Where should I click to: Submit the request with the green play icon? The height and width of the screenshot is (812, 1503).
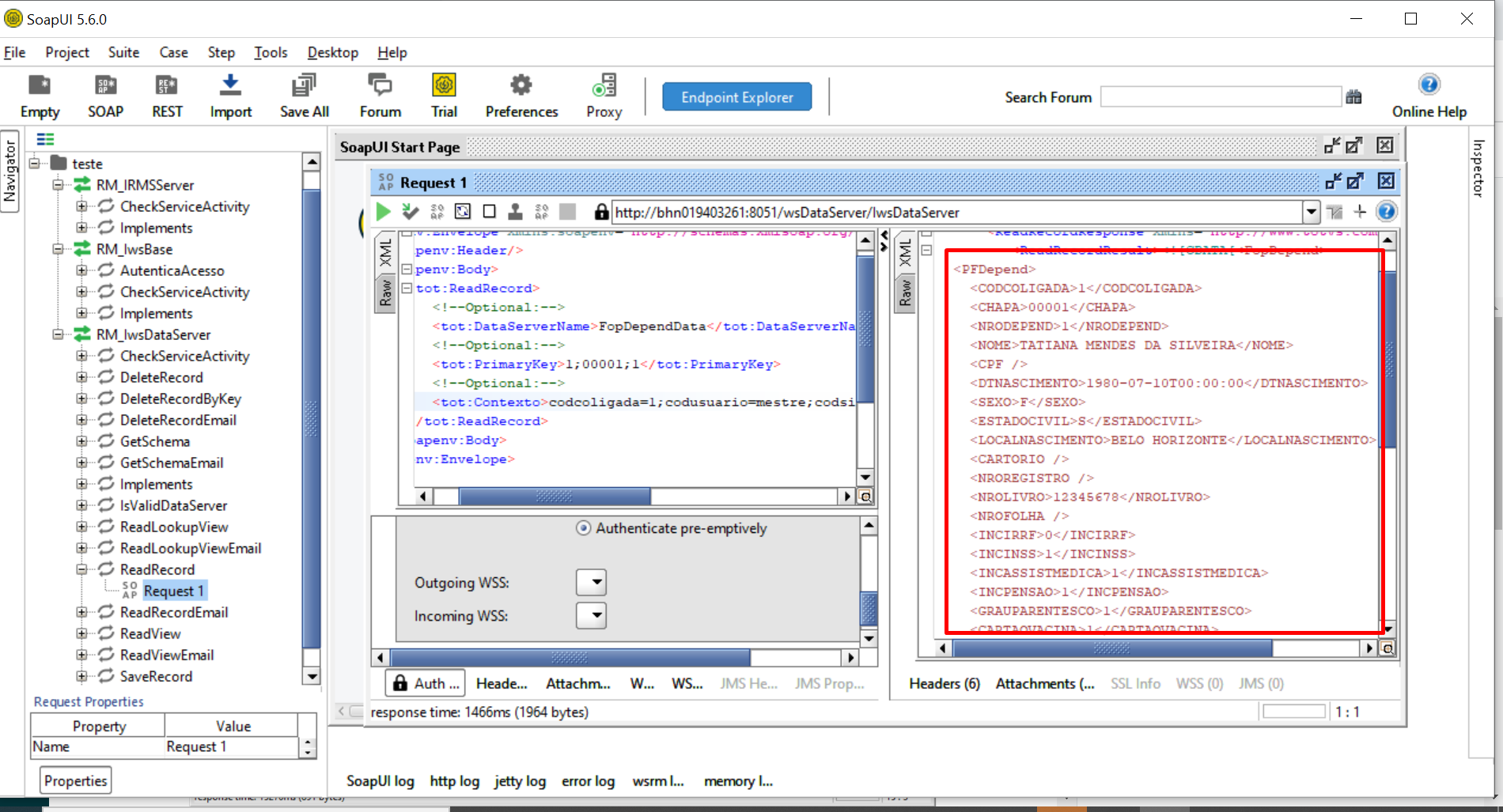[384, 212]
